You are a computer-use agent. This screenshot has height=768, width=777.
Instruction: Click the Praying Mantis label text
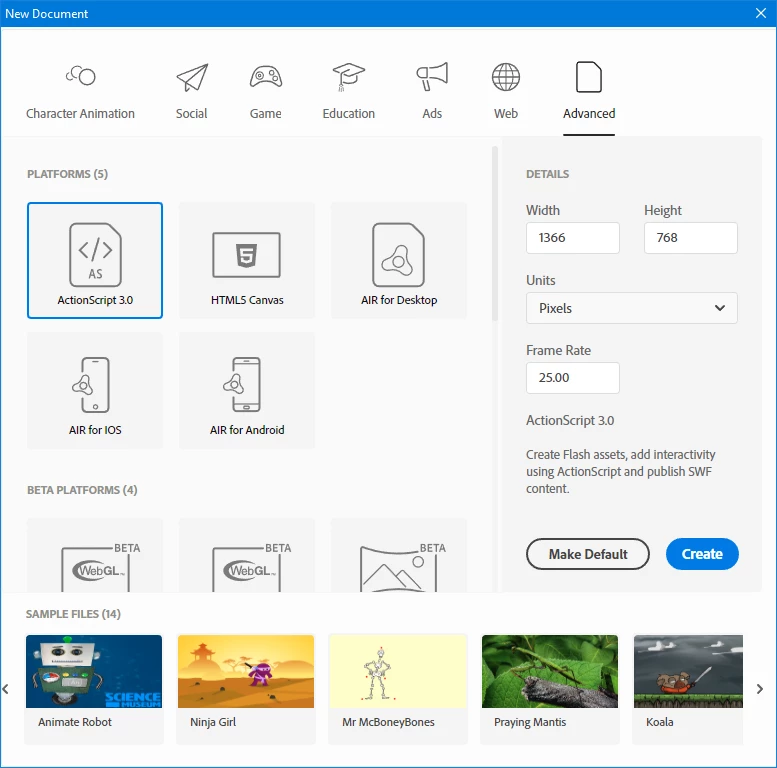pyautogui.click(x=530, y=722)
